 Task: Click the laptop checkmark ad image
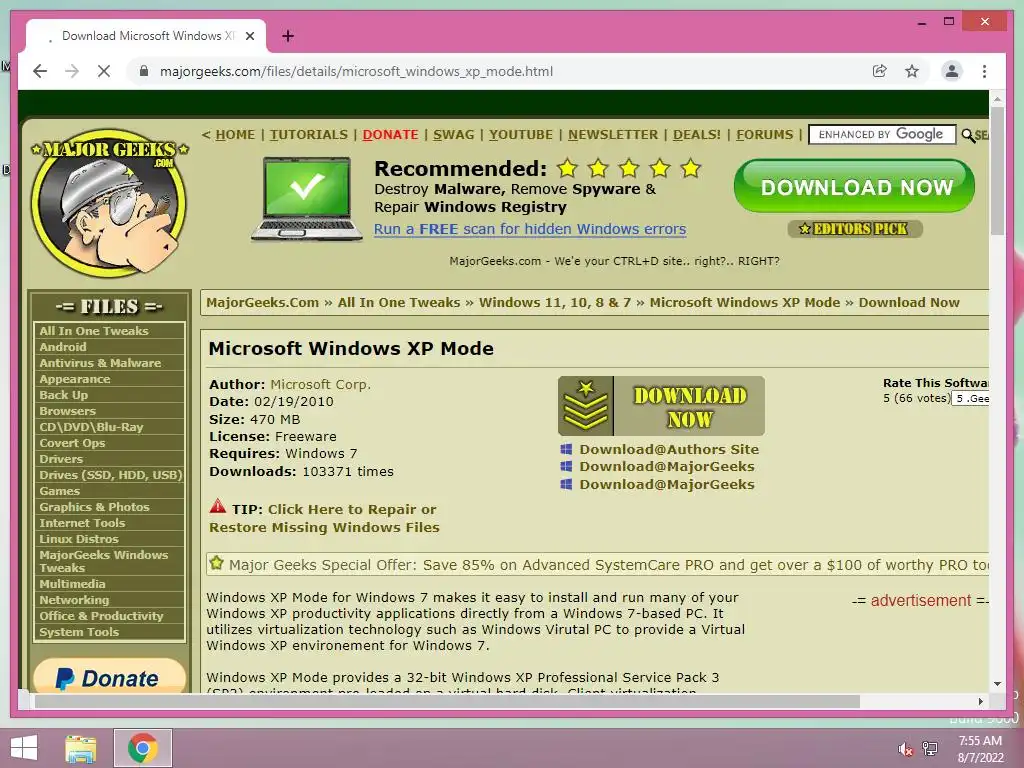[x=306, y=199]
